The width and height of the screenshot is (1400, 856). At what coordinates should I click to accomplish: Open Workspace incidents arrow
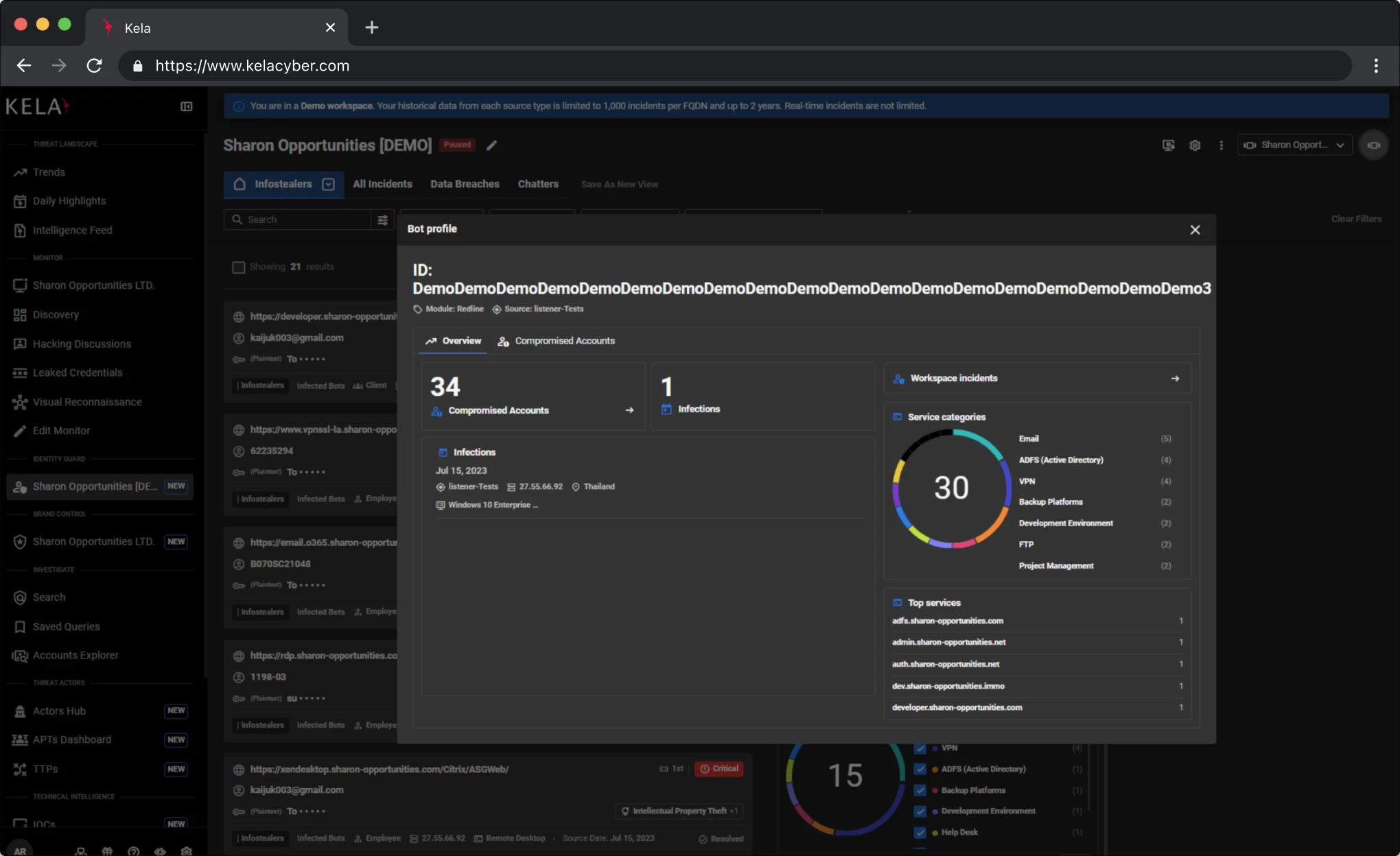[1175, 379]
